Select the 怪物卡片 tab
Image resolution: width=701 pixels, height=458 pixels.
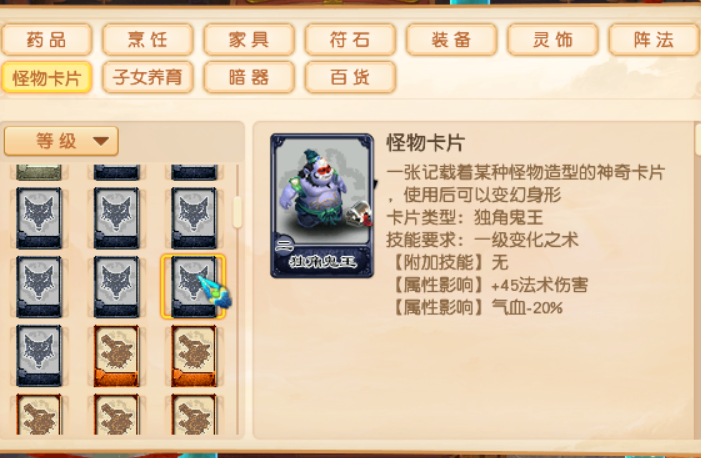click(x=47, y=78)
